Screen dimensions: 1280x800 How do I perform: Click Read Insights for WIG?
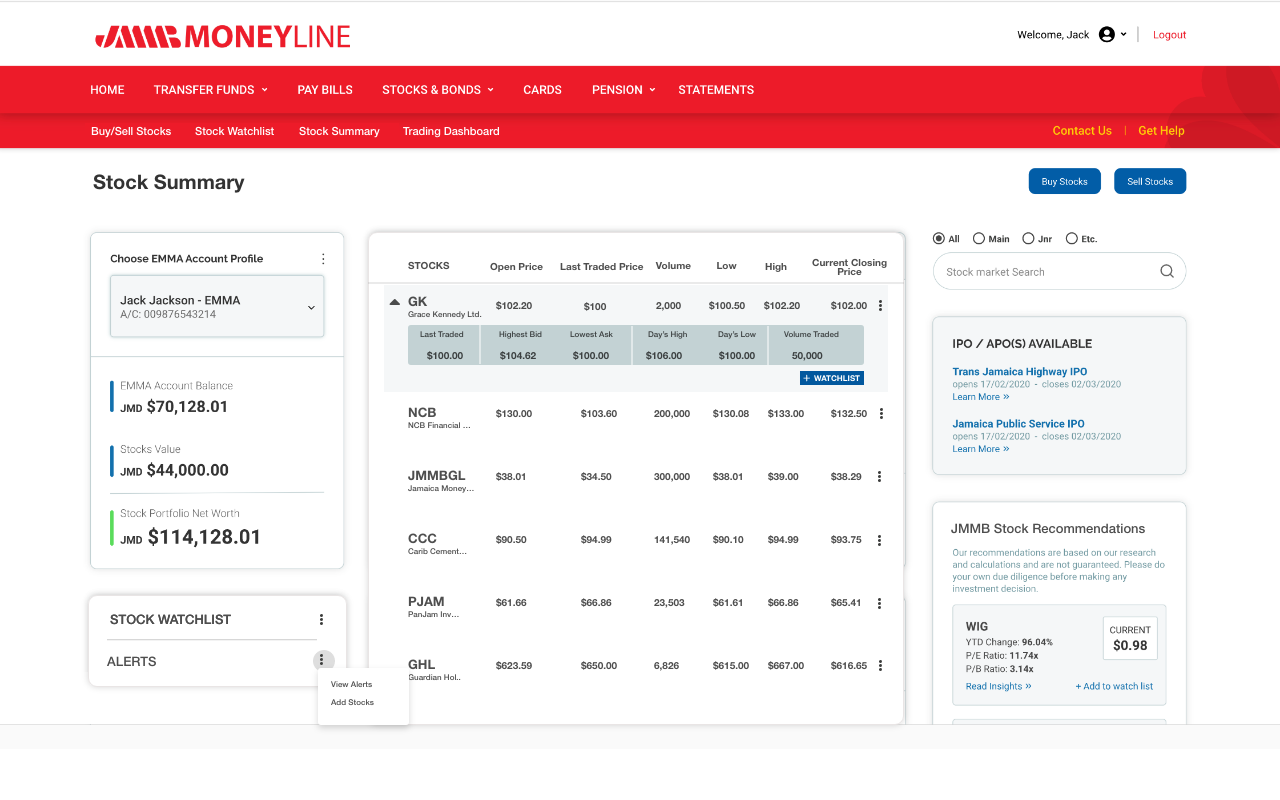(998, 687)
